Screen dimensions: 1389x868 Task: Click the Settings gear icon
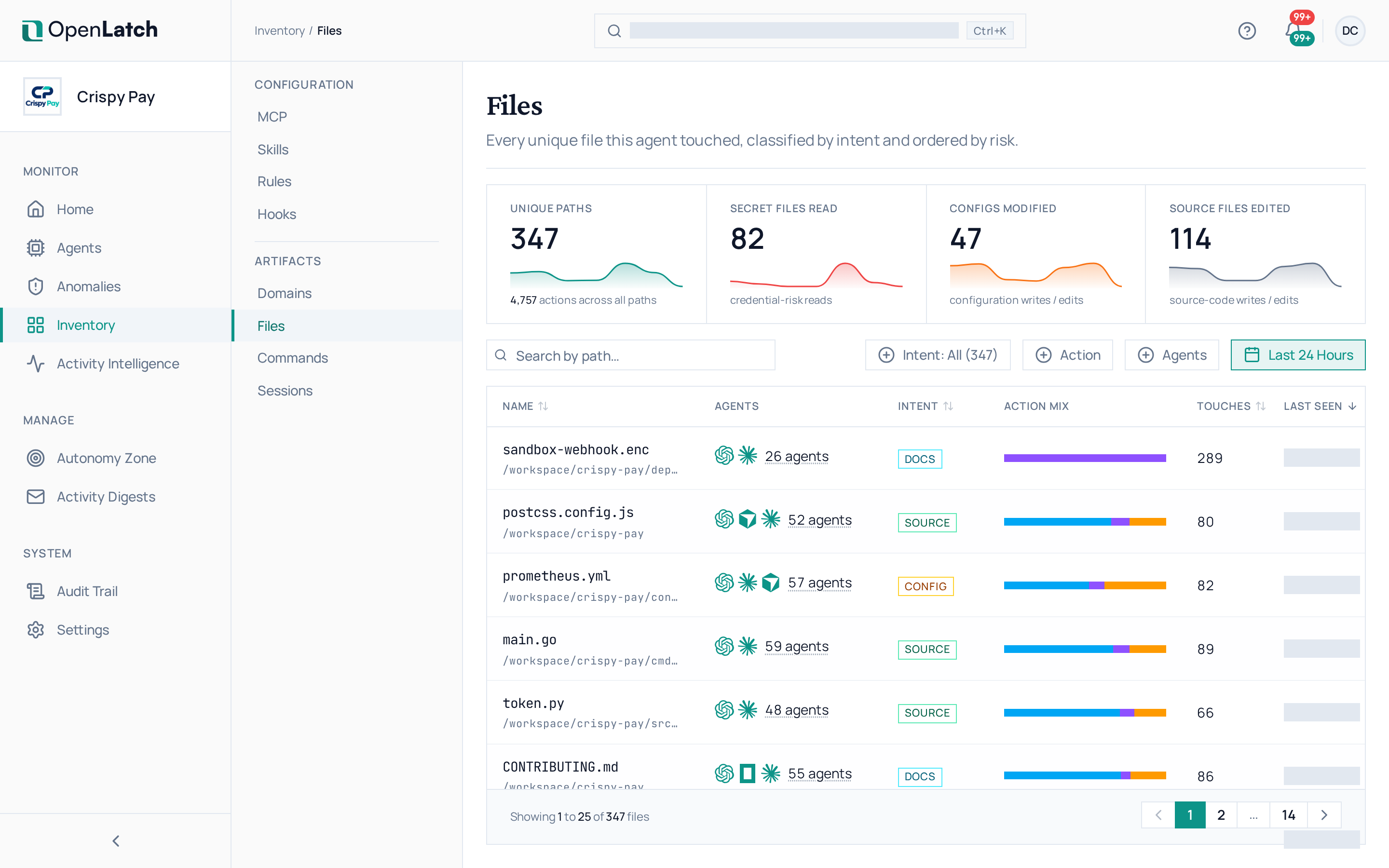pyautogui.click(x=36, y=629)
